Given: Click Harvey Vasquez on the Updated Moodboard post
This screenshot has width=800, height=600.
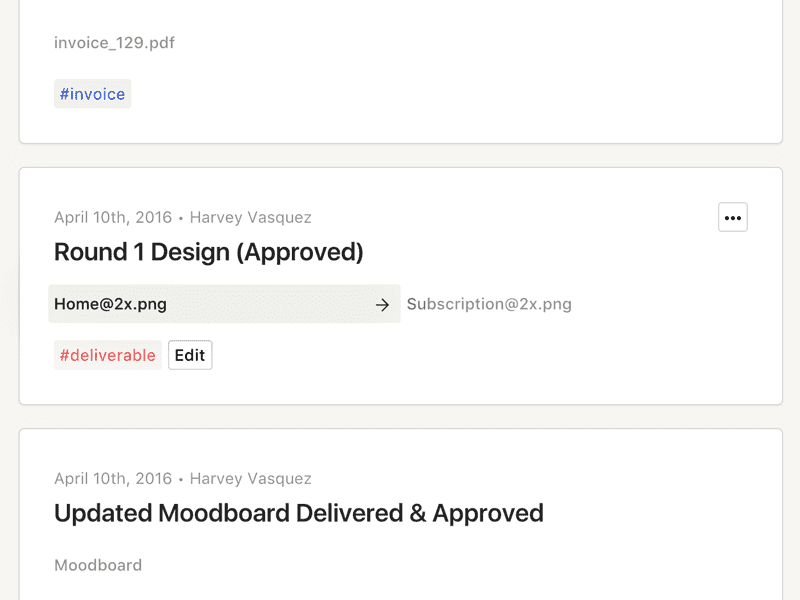Looking at the screenshot, I should [251, 479].
